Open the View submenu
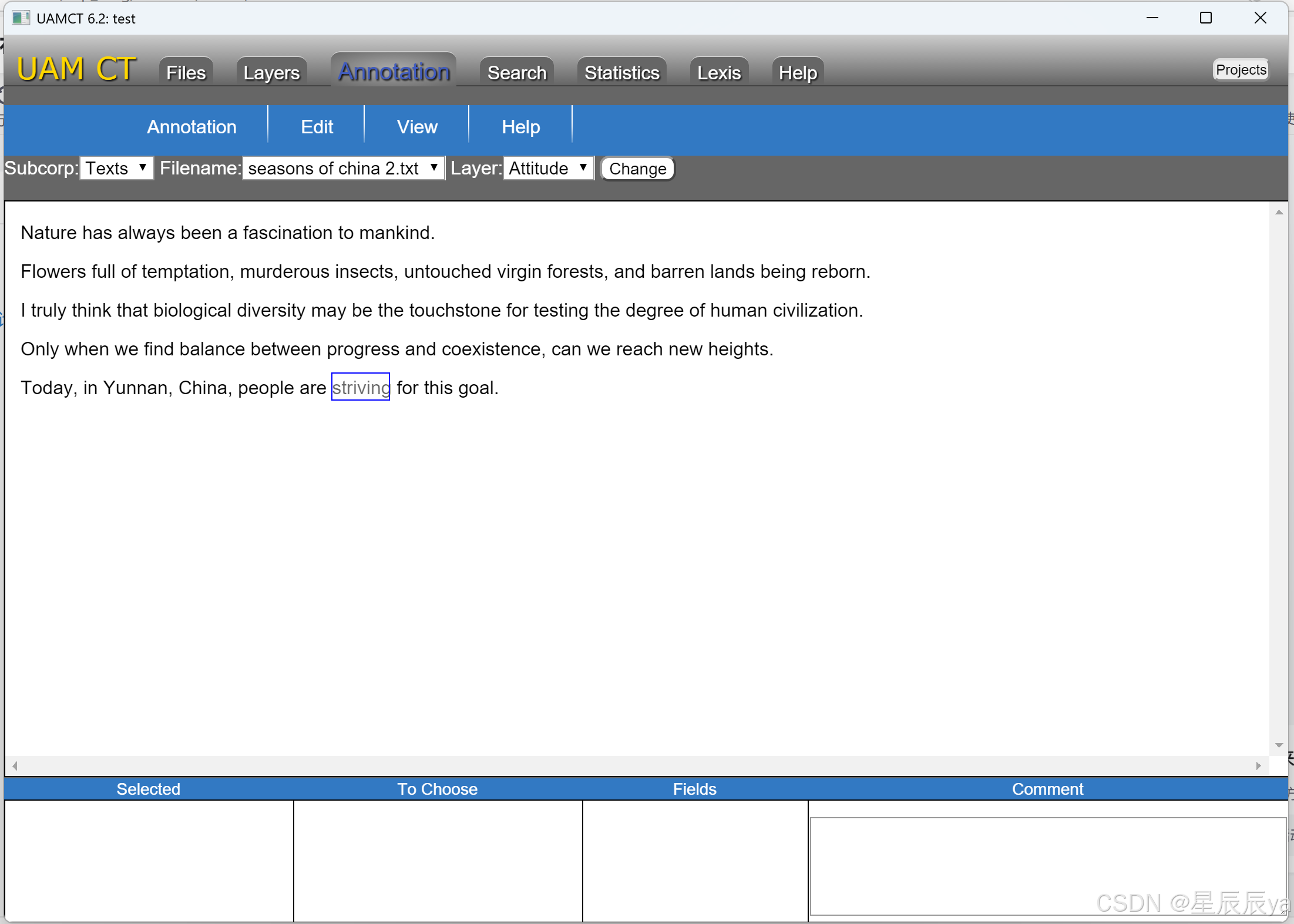 (x=417, y=126)
